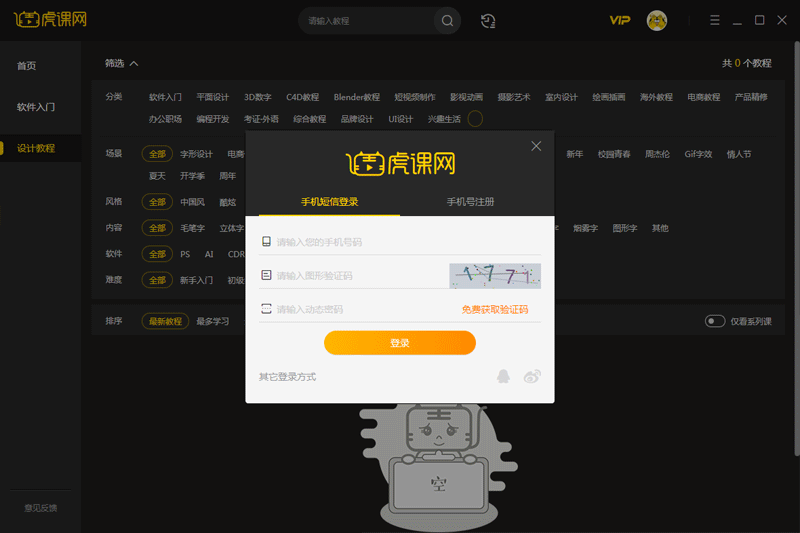
Task: Select 中国风 style filter
Action: click(x=192, y=202)
